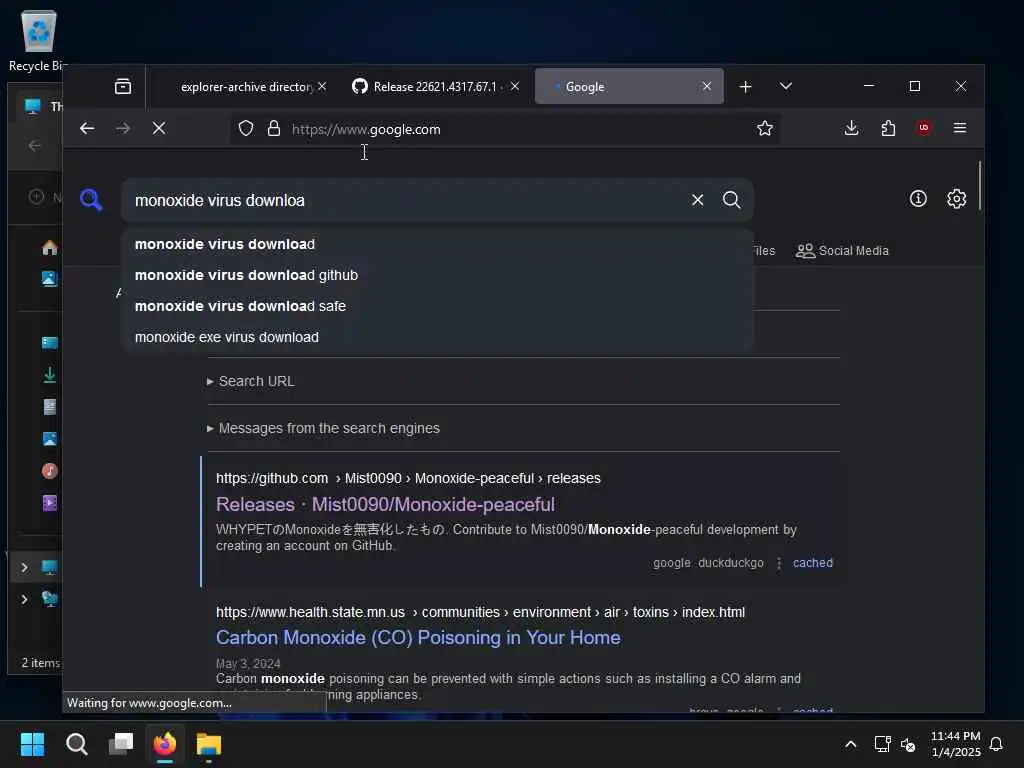The image size is (1024, 768).
Task: Open tracking protection shield panel
Action: tap(246, 128)
